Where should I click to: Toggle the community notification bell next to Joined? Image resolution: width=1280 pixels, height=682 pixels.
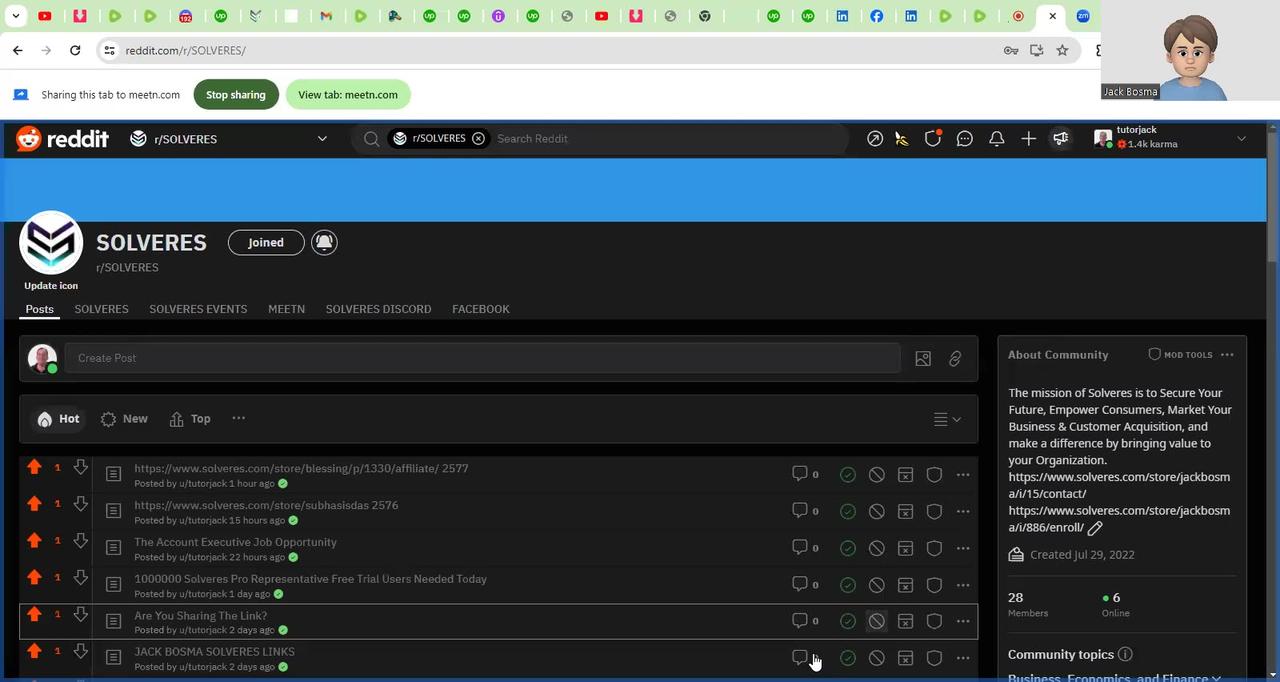[324, 243]
